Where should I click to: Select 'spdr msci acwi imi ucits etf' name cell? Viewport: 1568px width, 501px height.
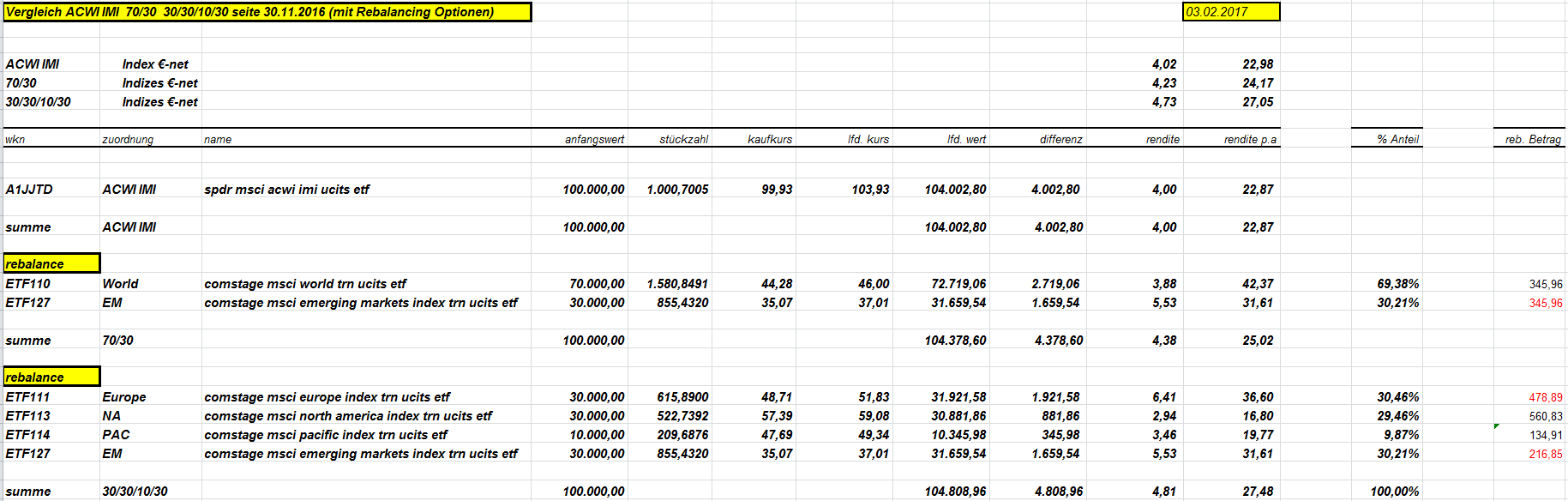click(286, 190)
